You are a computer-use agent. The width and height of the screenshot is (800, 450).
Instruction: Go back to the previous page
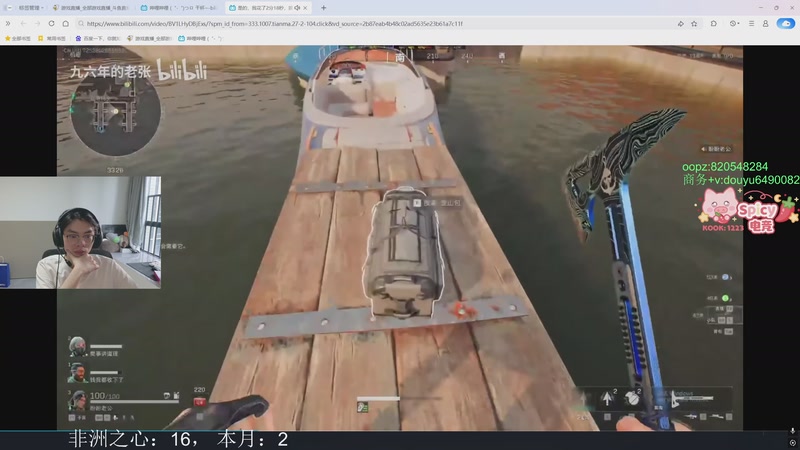(23, 23)
